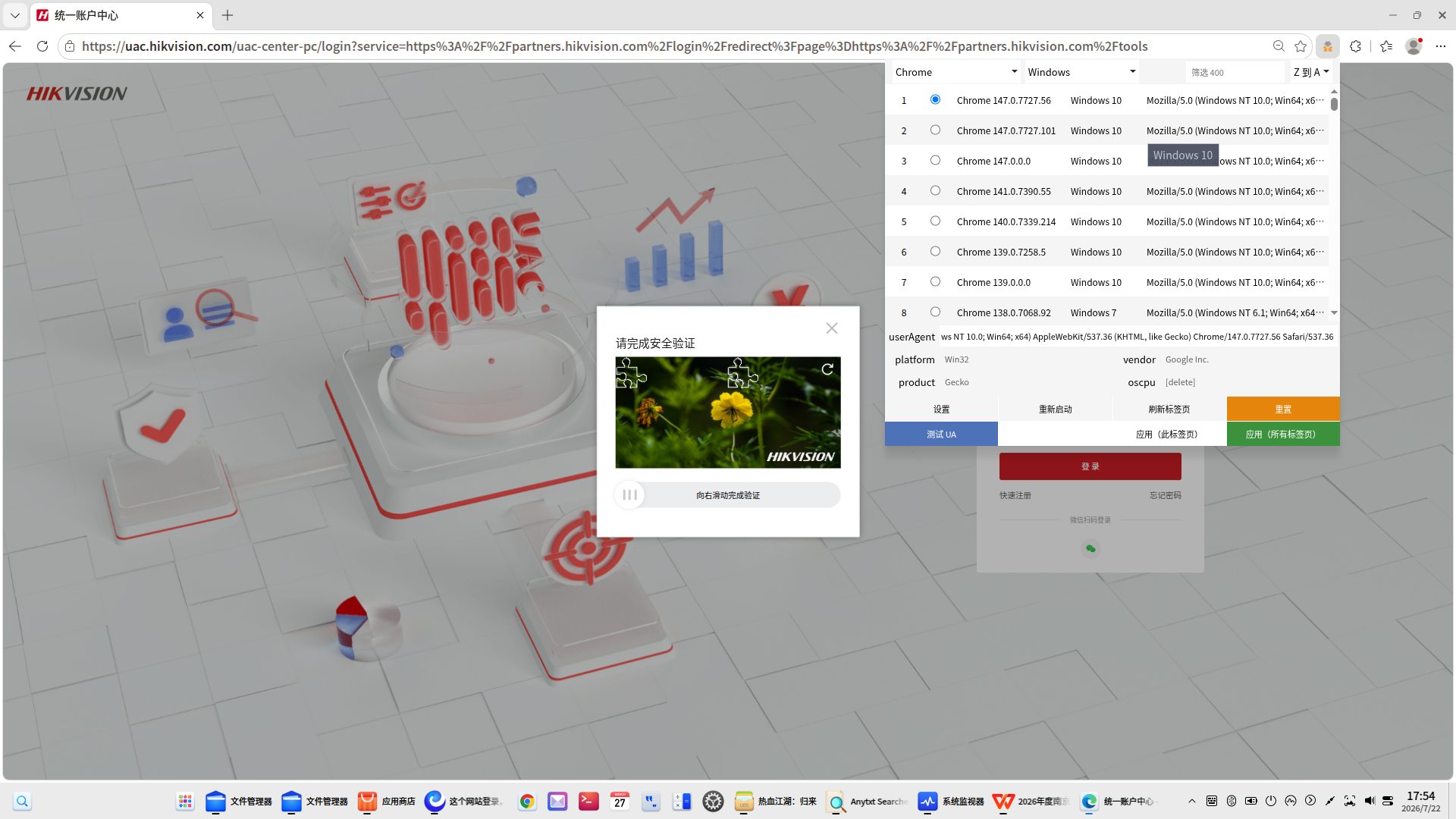
Task: Open the tab search dropdown arrow
Action: (x=14, y=15)
